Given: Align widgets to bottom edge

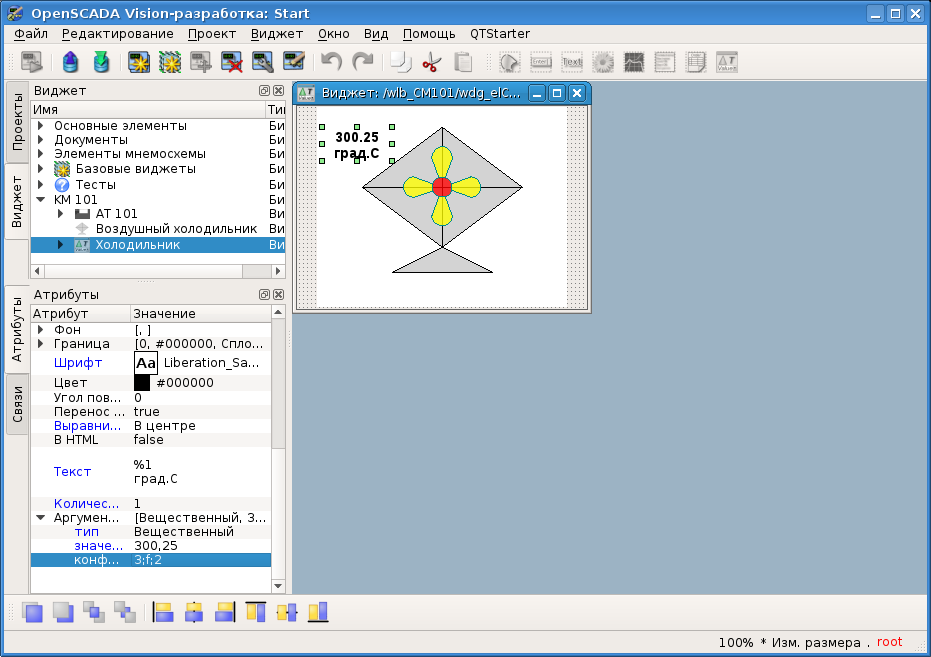Looking at the screenshot, I should point(318,611).
